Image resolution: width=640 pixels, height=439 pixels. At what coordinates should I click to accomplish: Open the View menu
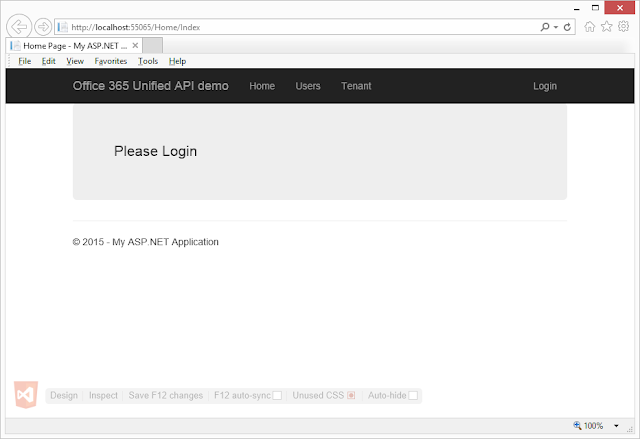(75, 61)
